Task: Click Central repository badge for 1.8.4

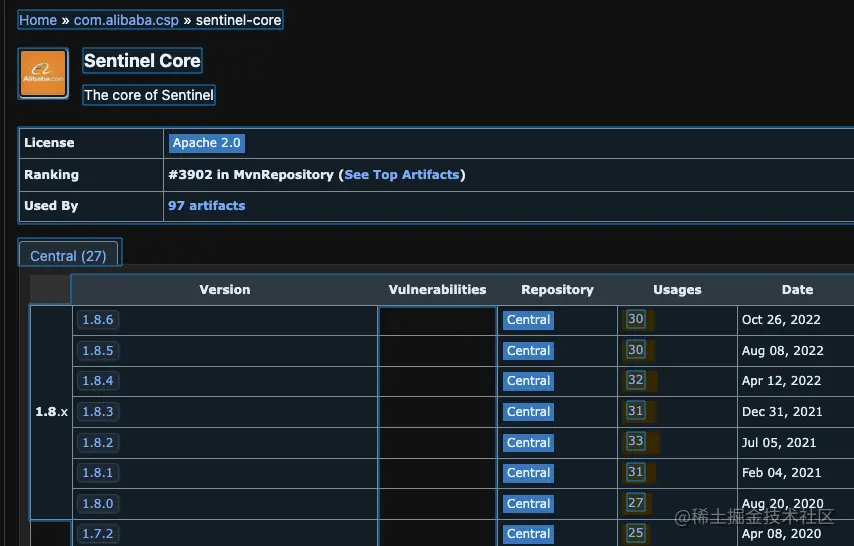Action: click(528, 381)
